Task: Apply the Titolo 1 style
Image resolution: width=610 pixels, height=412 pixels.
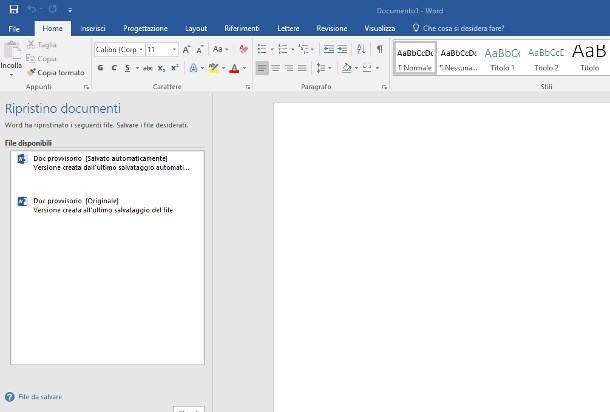Action: pyautogui.click(x=502, y=58)
